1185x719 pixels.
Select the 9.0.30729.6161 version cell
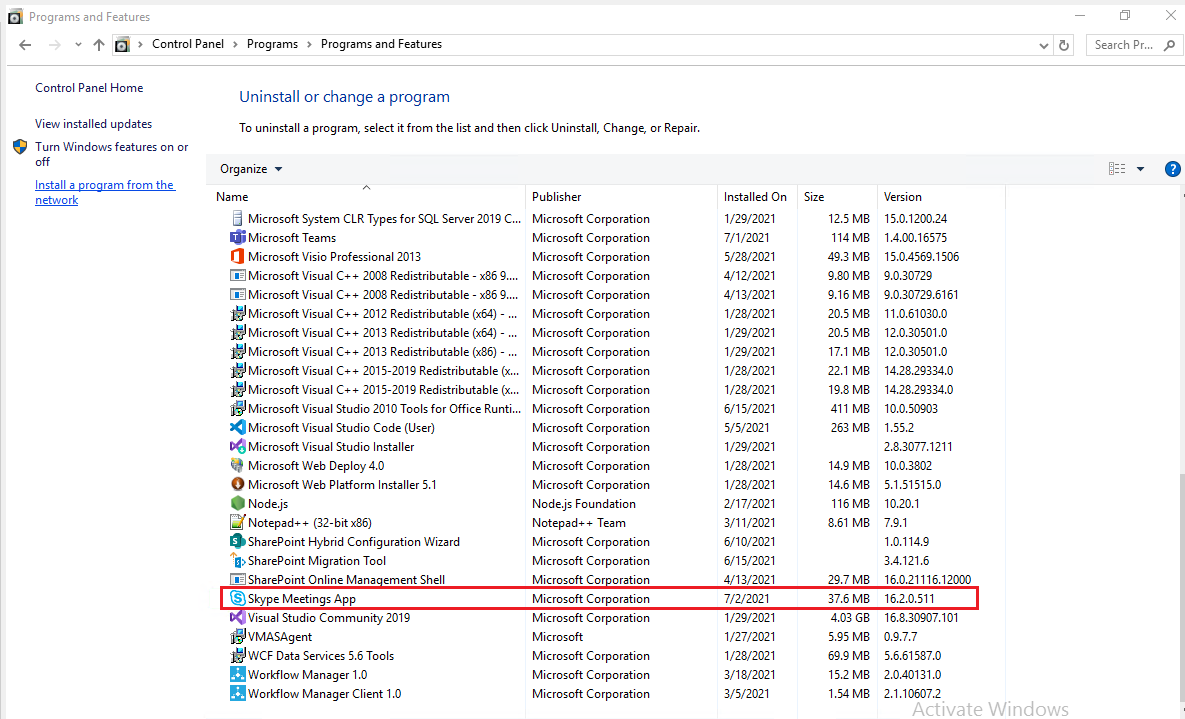point(921,295)
